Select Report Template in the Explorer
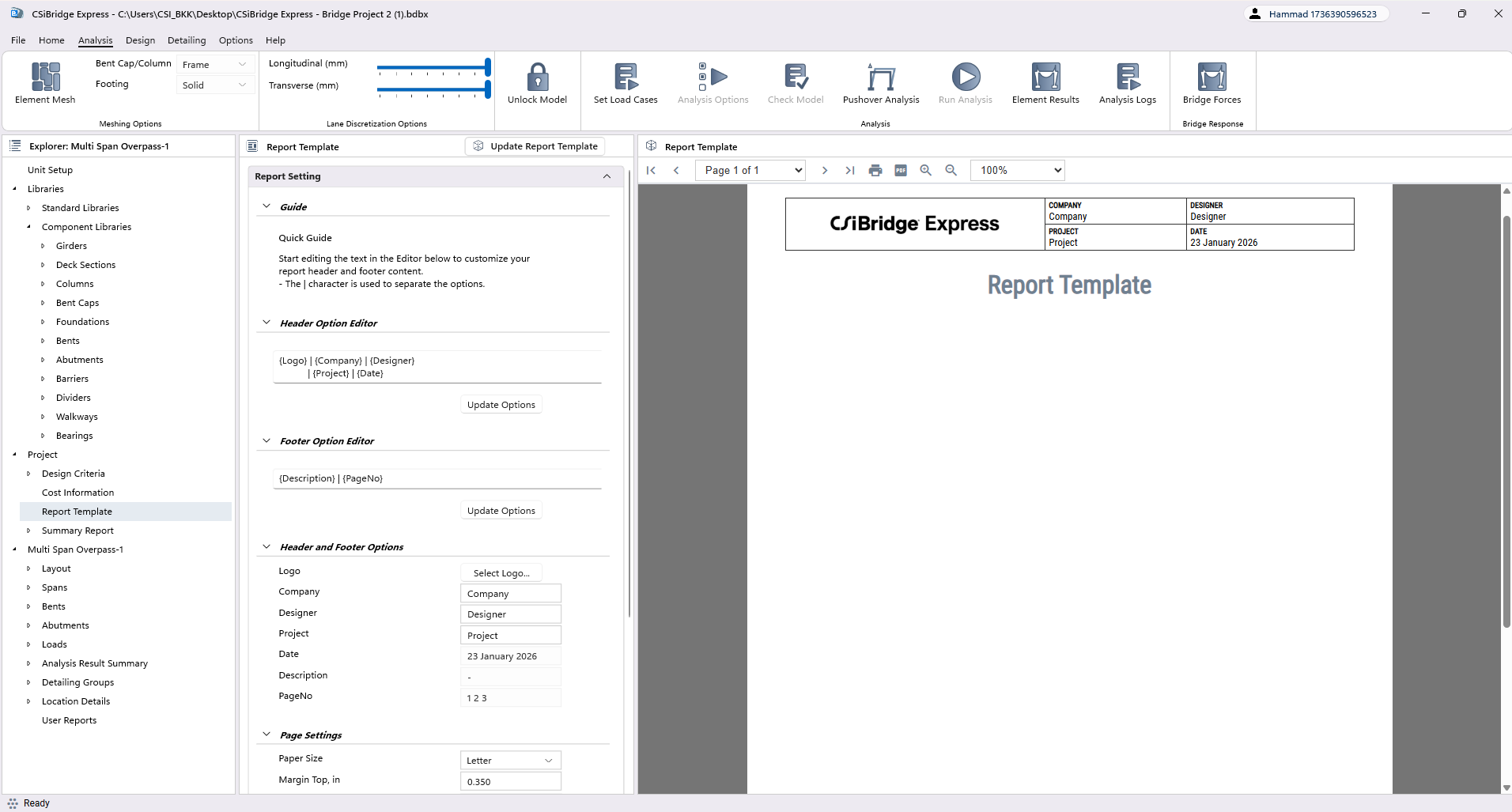This screenshot has width=1512, height=812. 77,511
